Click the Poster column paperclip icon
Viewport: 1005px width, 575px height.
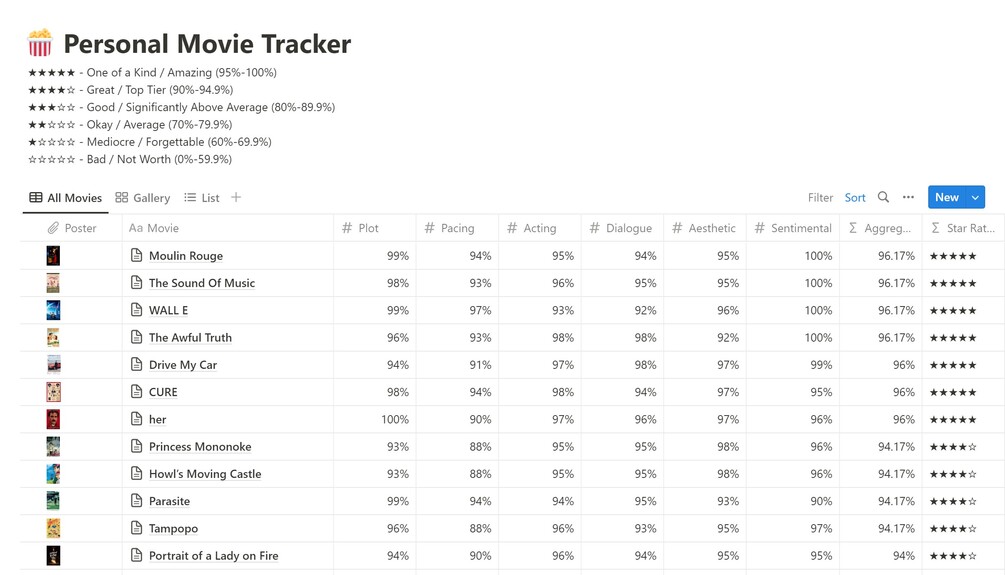coord(54,228)
